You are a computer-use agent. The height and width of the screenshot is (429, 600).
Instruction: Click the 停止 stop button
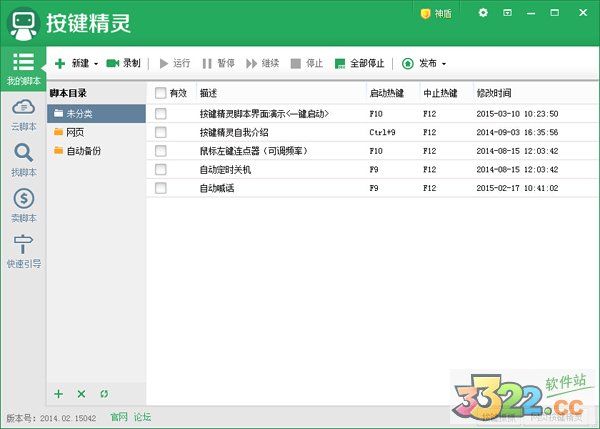click(x=307, y=63)
